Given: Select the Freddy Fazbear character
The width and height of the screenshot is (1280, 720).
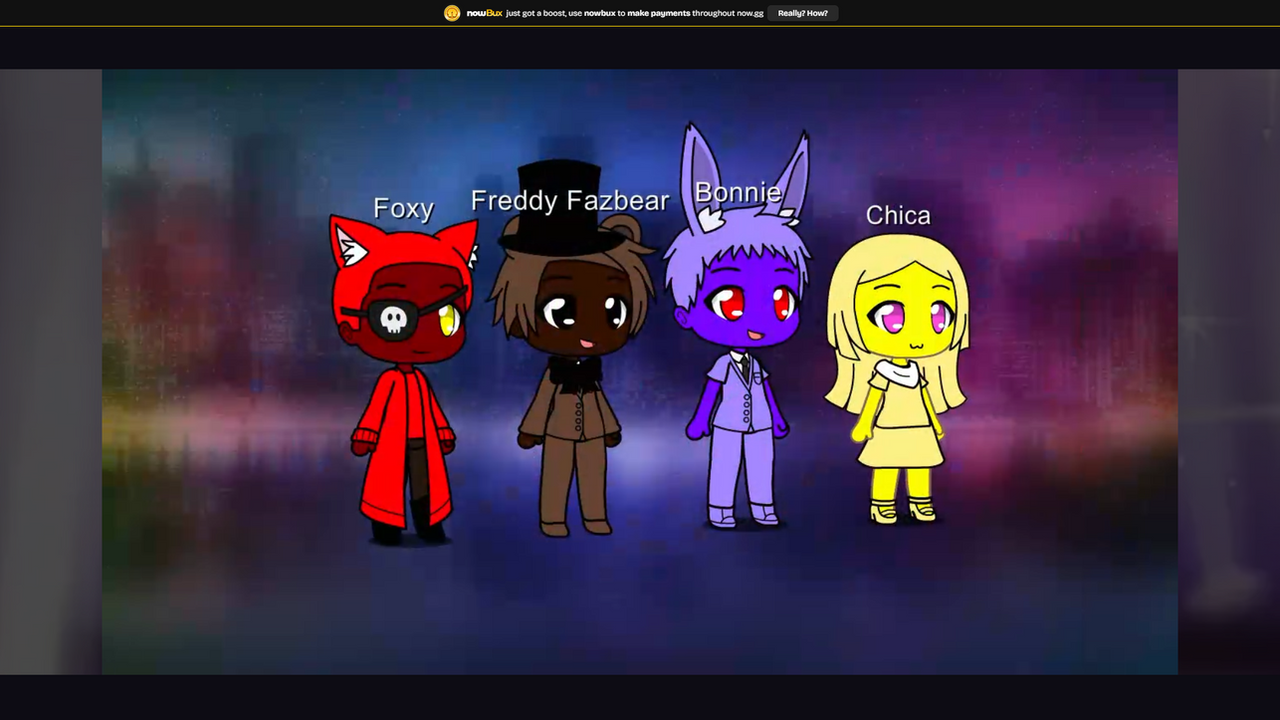Looking at the screenshot, I should point(572,348).
